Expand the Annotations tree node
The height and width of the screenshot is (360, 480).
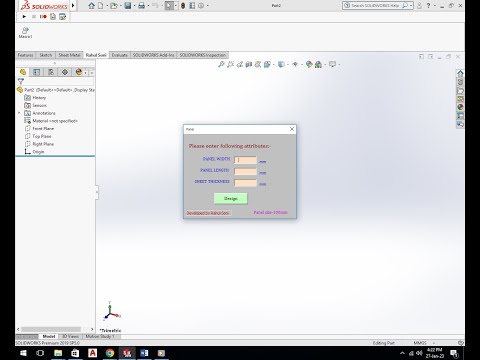(x=19, y=113)
